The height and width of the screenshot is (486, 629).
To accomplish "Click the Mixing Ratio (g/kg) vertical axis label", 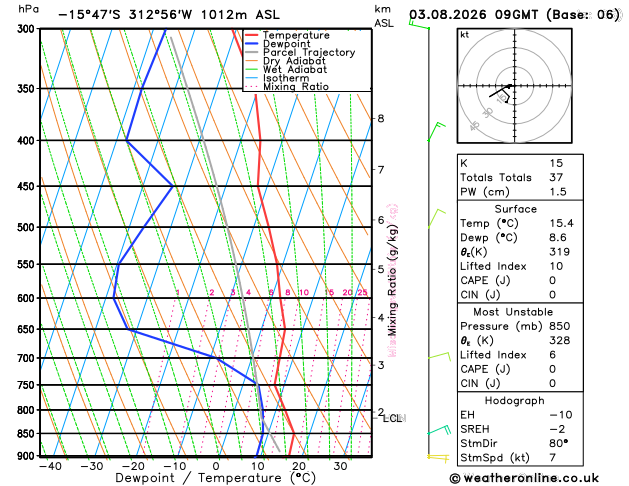I will (392, 280).
